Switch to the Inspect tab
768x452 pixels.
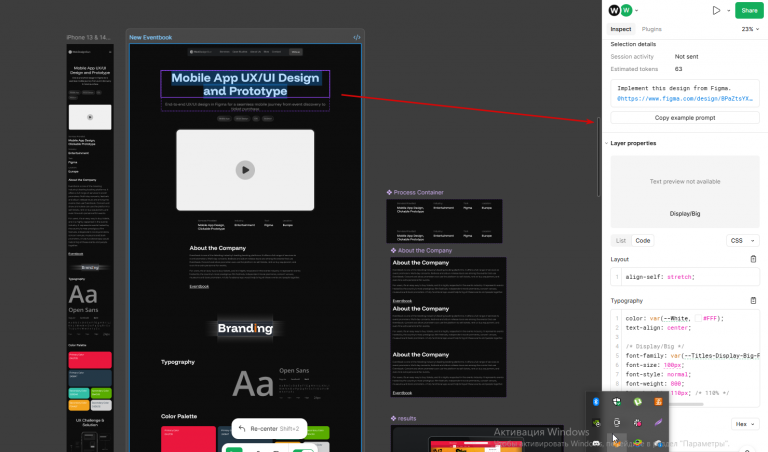pyautogui.click(x=621, y=29)
